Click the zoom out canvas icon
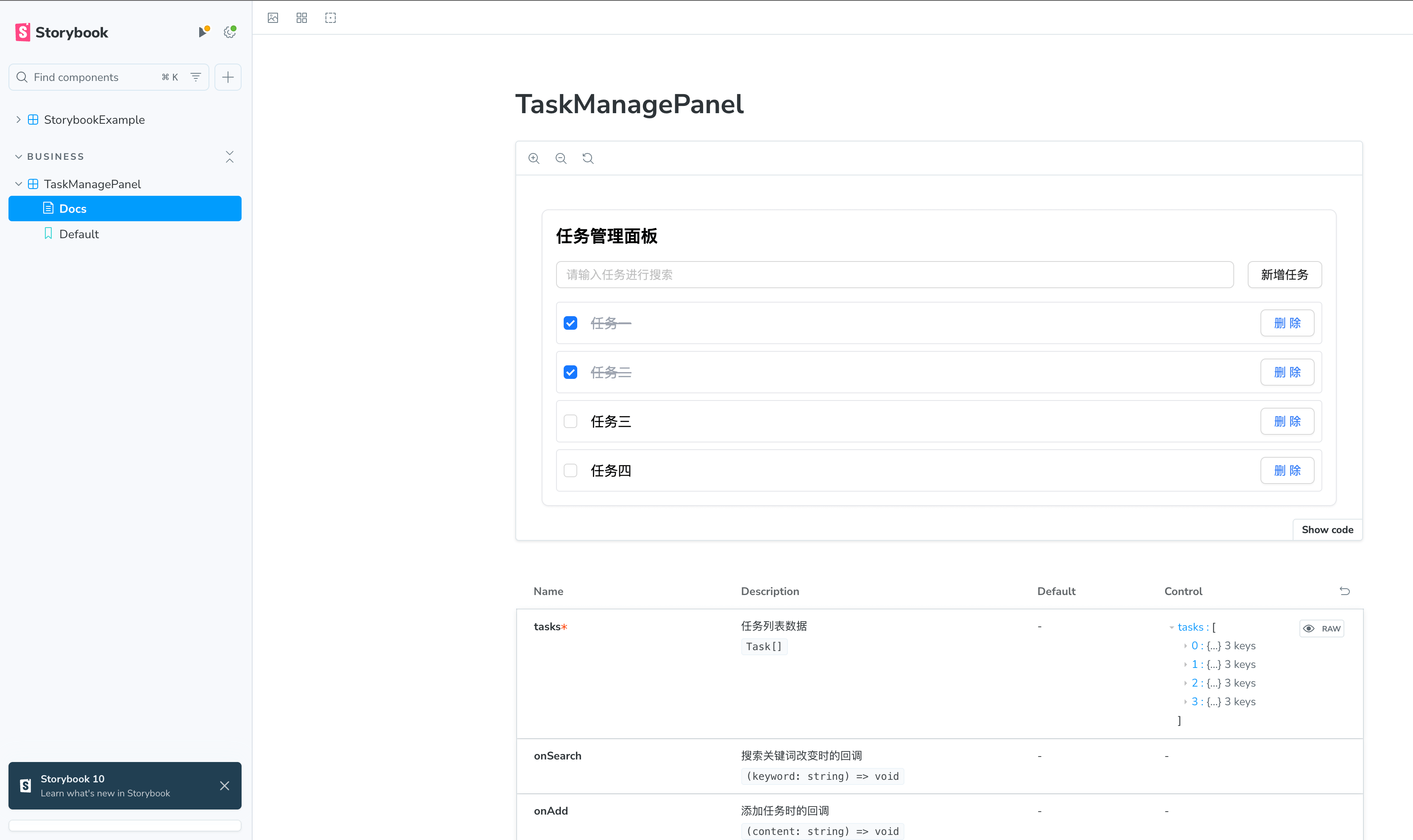This screenshot has height=840, width=1413. pyautogui.click(x=561, y=159)
